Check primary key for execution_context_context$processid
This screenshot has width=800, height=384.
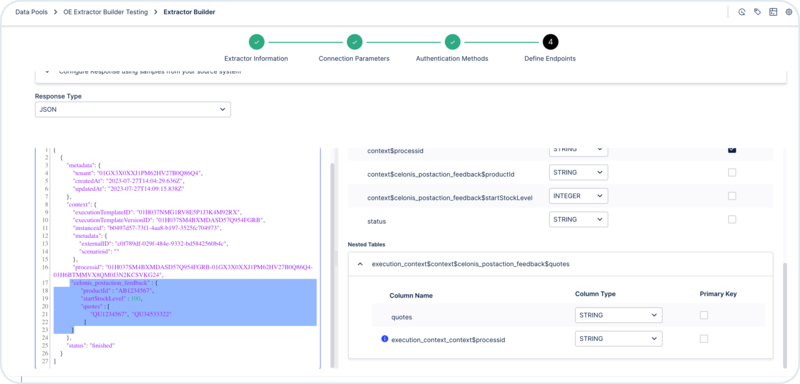[704, 339]
